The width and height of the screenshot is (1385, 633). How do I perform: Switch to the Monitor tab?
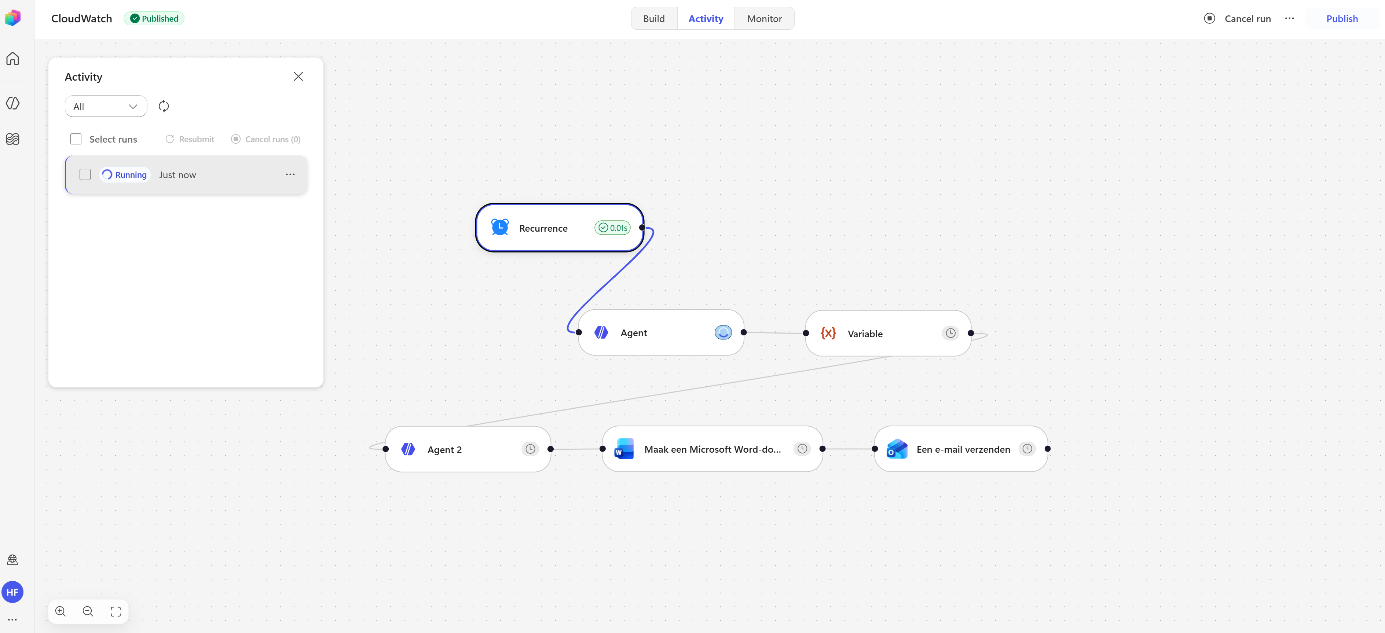point(765,18)
